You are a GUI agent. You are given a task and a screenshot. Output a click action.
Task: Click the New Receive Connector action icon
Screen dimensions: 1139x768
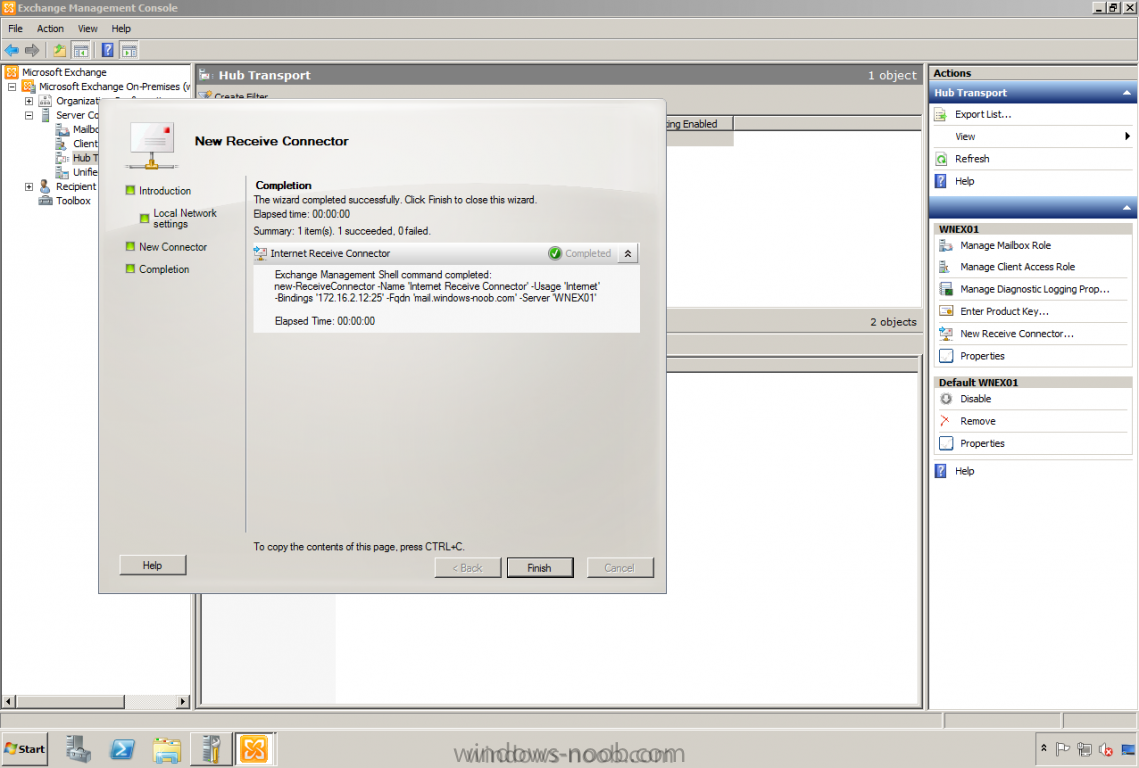(x=946, y=334)
